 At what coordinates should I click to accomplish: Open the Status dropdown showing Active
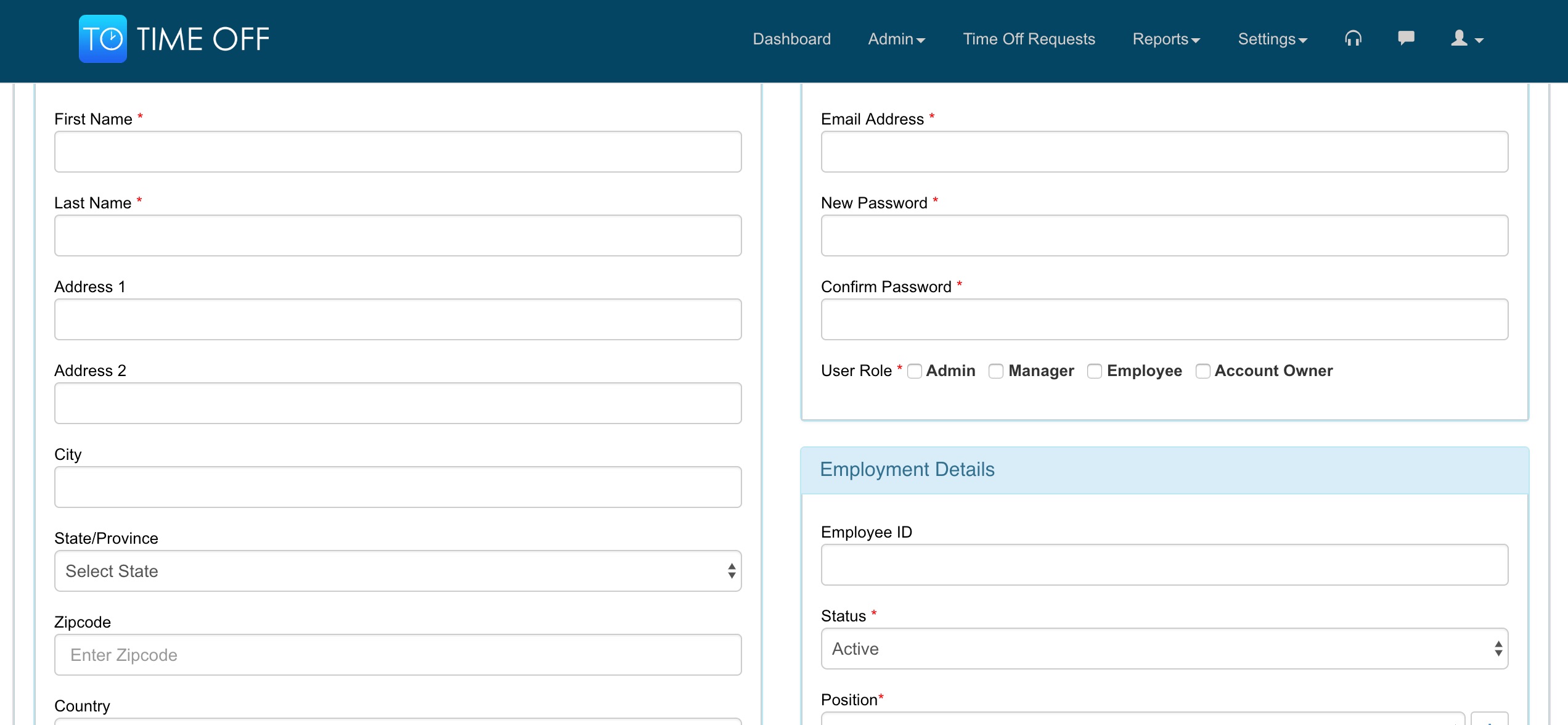pyautogui.click(x=1164, y=649)
